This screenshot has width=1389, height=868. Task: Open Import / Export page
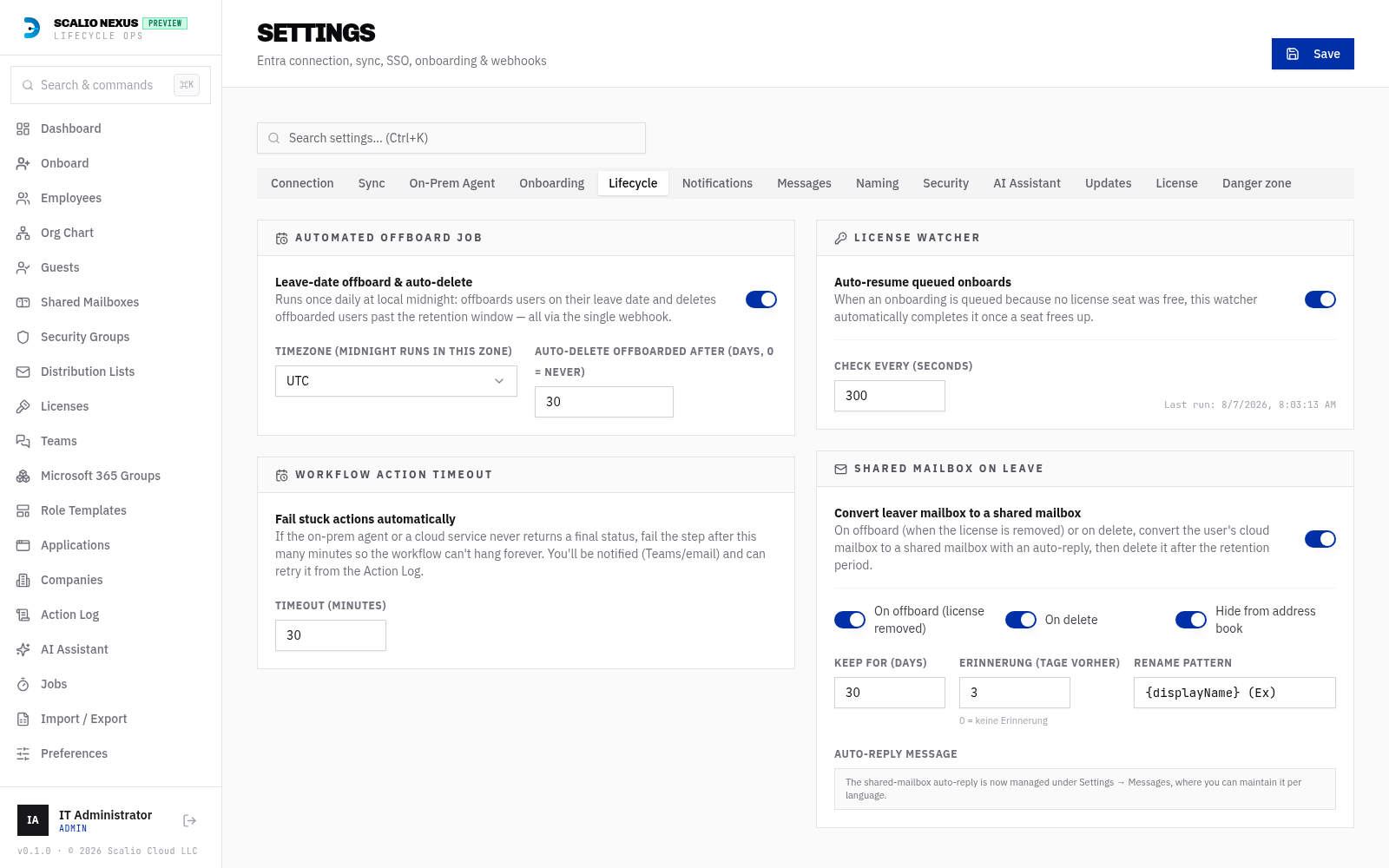coord(110,719)
